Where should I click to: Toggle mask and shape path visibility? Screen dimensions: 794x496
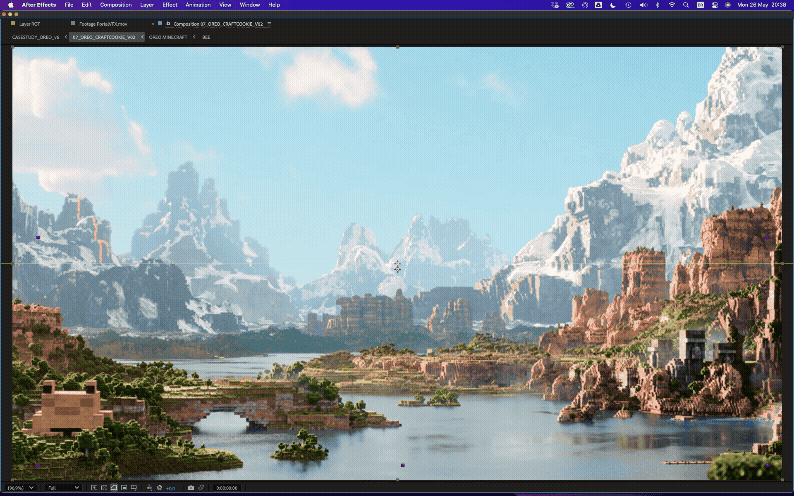tap(114, 488)
